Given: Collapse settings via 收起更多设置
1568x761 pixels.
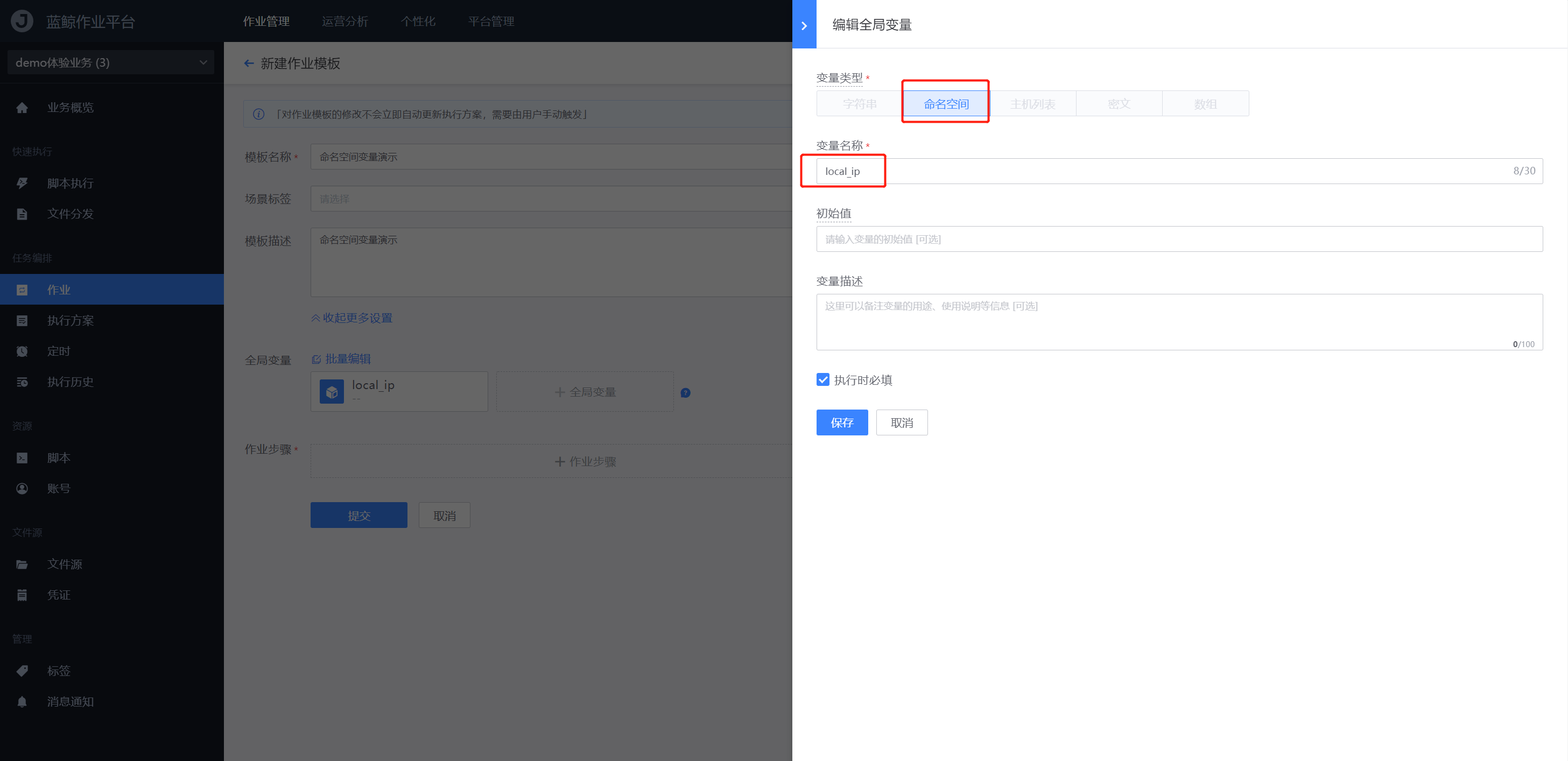Looking at the screenshot, I should [x=352, y=318].
